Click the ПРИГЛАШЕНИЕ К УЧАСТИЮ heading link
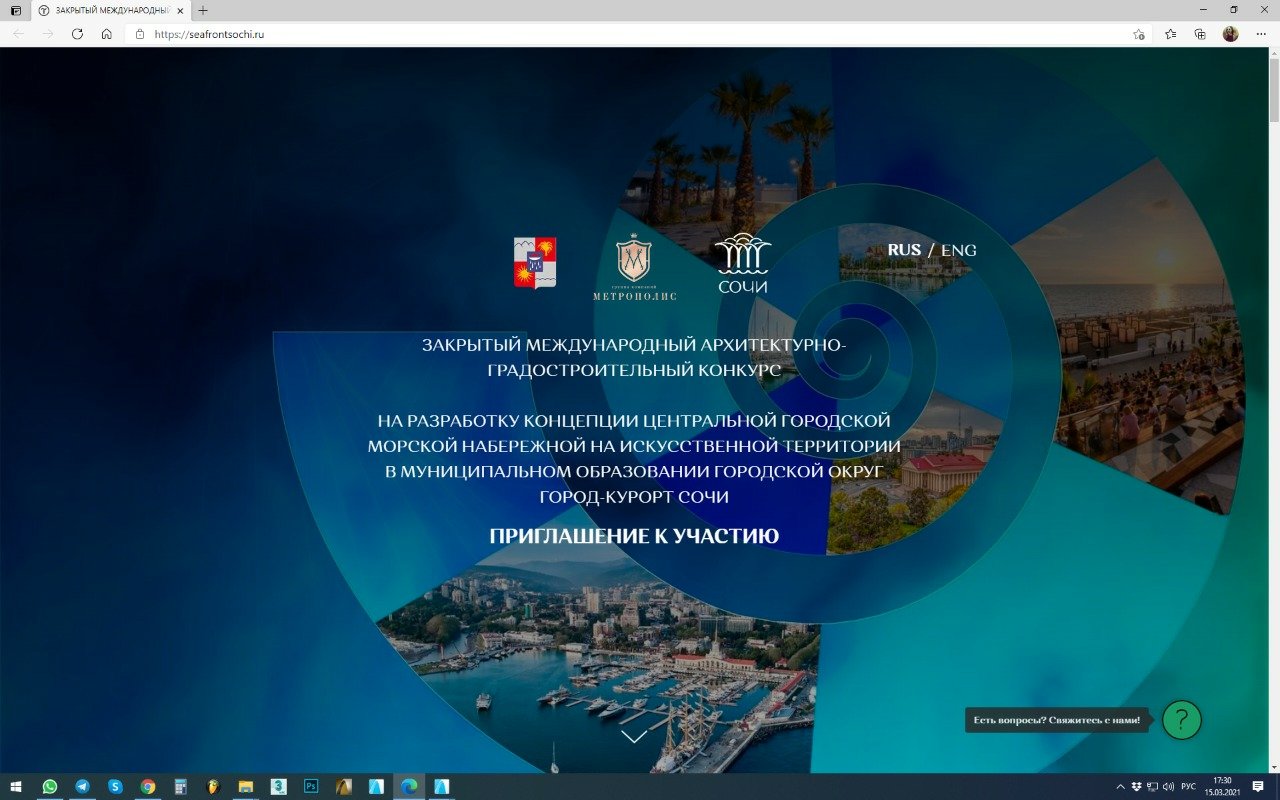Screen dimensions: 1280x800 click(x=634, y=537)
